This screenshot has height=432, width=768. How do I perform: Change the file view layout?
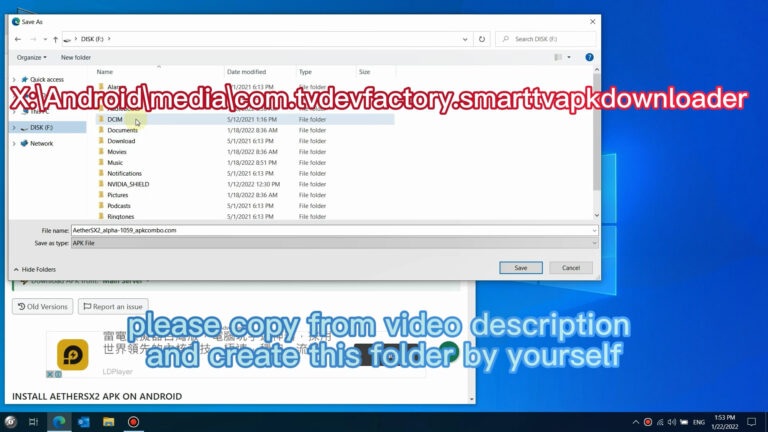point(560,57)
